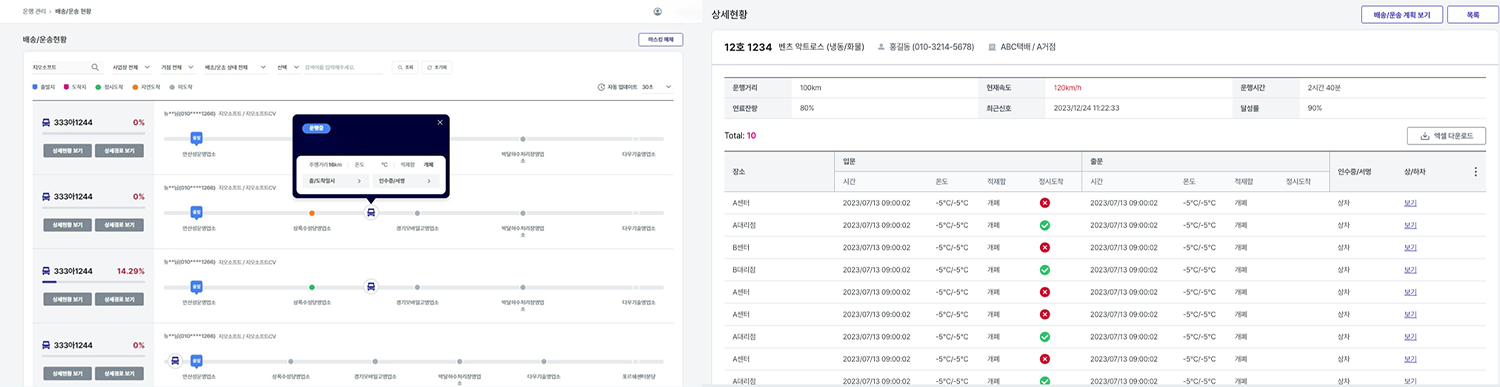The image size is (1500, 387).
Task: Click the 목록 button
Action: (1472, 15)
